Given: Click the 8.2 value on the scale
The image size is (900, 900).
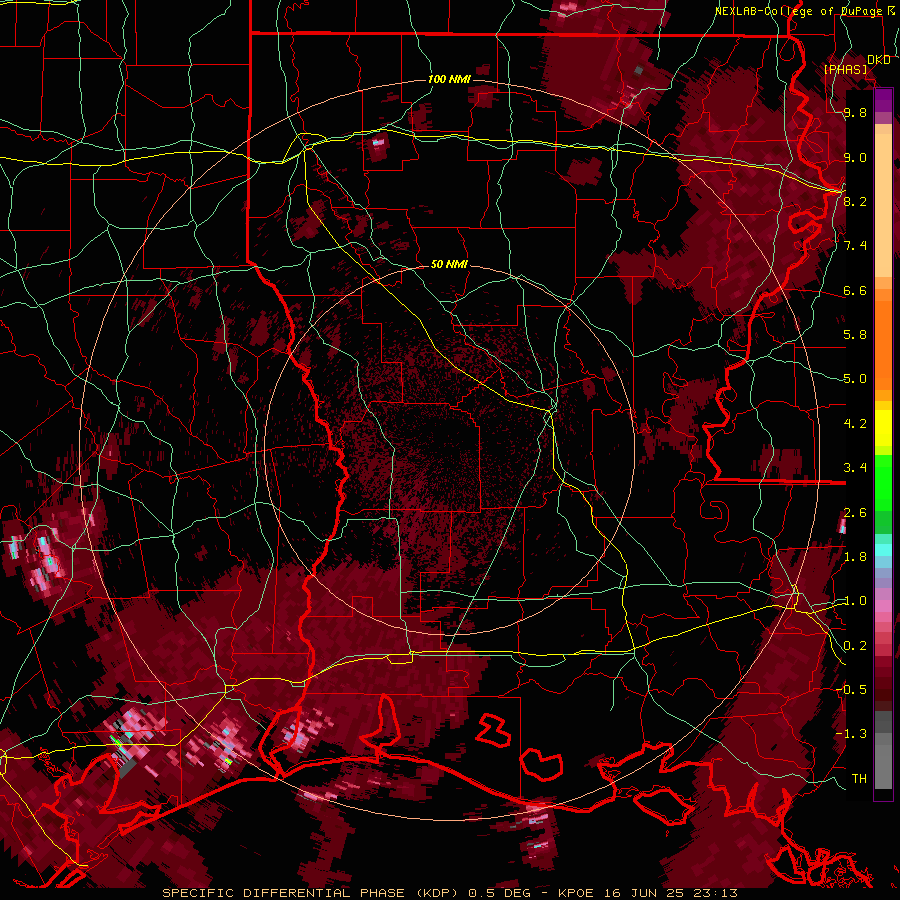Looking at the screenshot, I should pyautogui.click(x=855, y=201).
